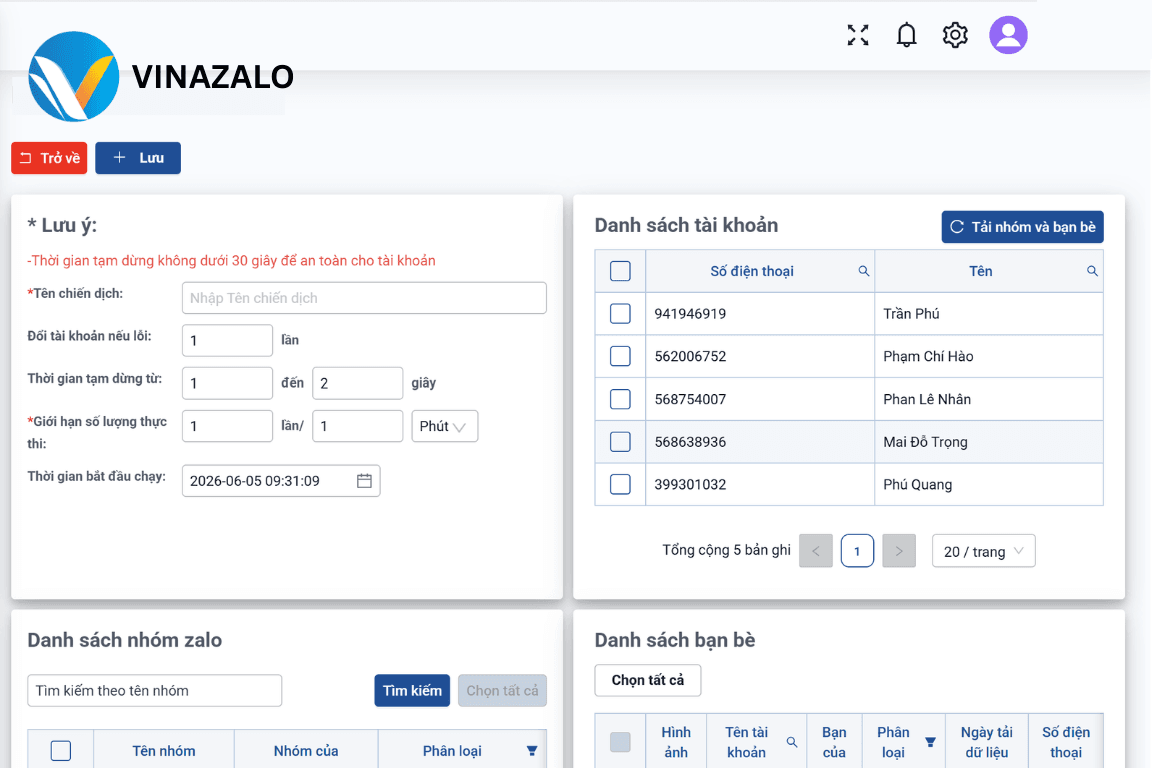Click Chọn tất cả in friends list
1152x768 pixels.
point(647,681)
